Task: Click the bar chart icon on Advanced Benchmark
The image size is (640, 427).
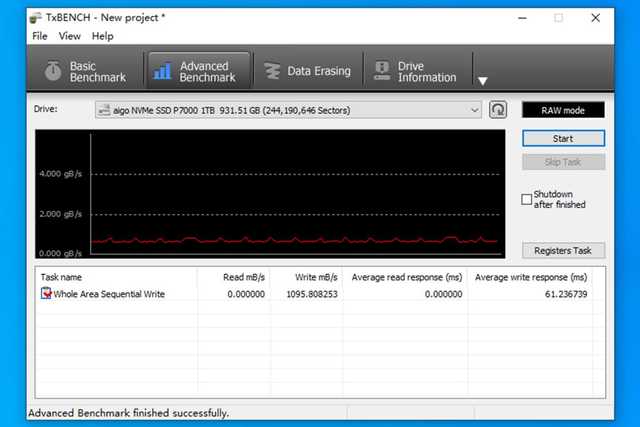Action: pos(162,71)
